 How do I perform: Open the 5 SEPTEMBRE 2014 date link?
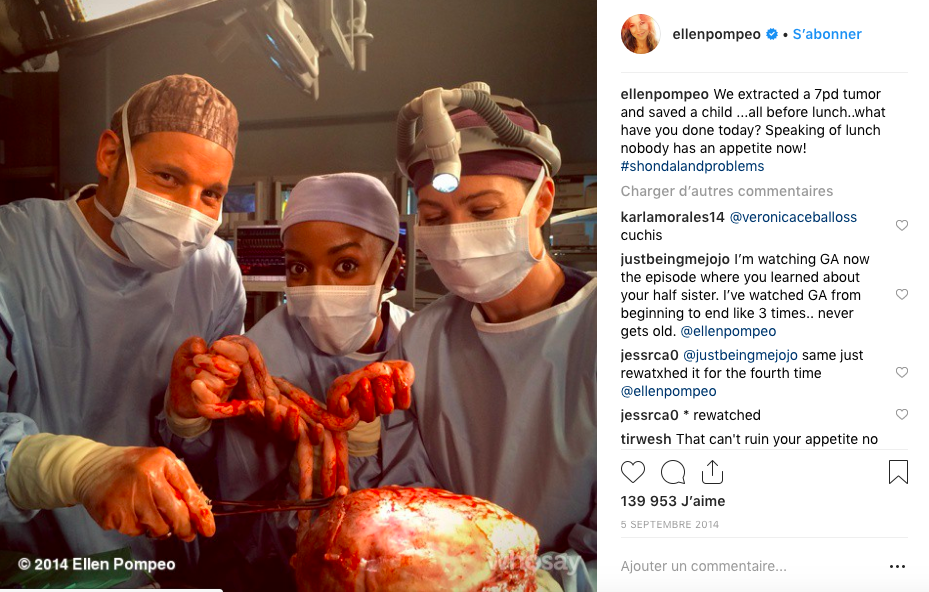pyautogui.click(x=669, y=524)
